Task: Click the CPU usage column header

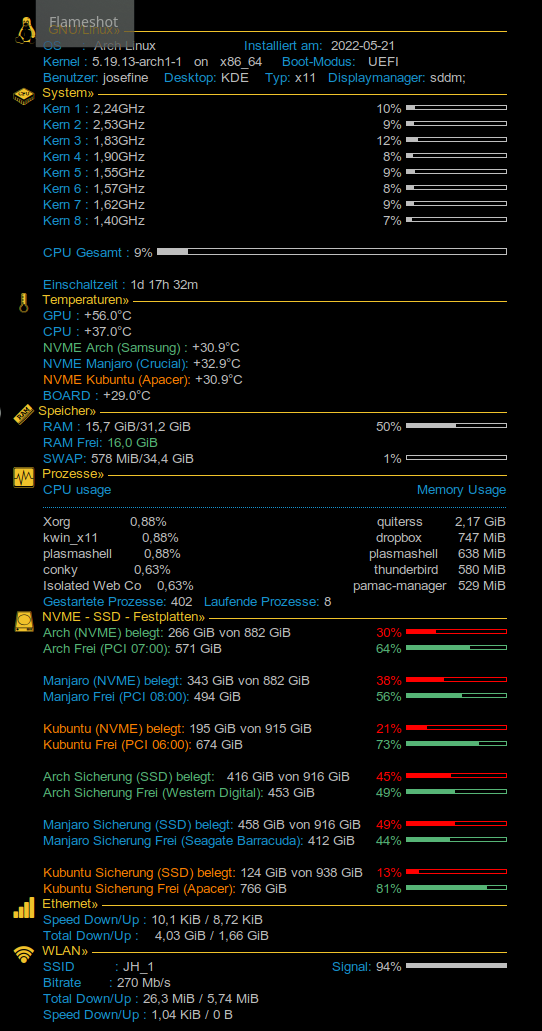Action: point(77,490)
